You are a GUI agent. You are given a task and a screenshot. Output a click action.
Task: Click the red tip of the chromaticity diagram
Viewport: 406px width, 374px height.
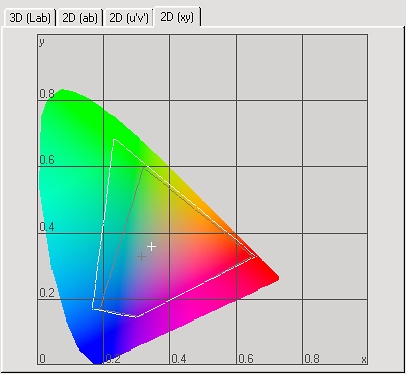pos(277,277)
